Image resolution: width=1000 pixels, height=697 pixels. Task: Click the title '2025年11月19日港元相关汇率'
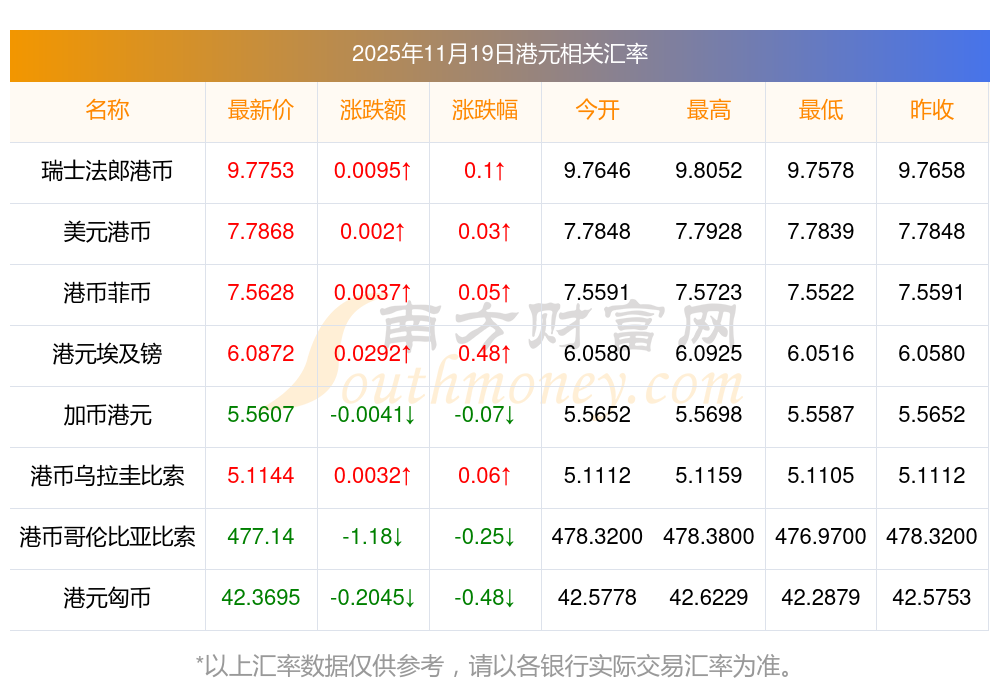pos(499,54)
